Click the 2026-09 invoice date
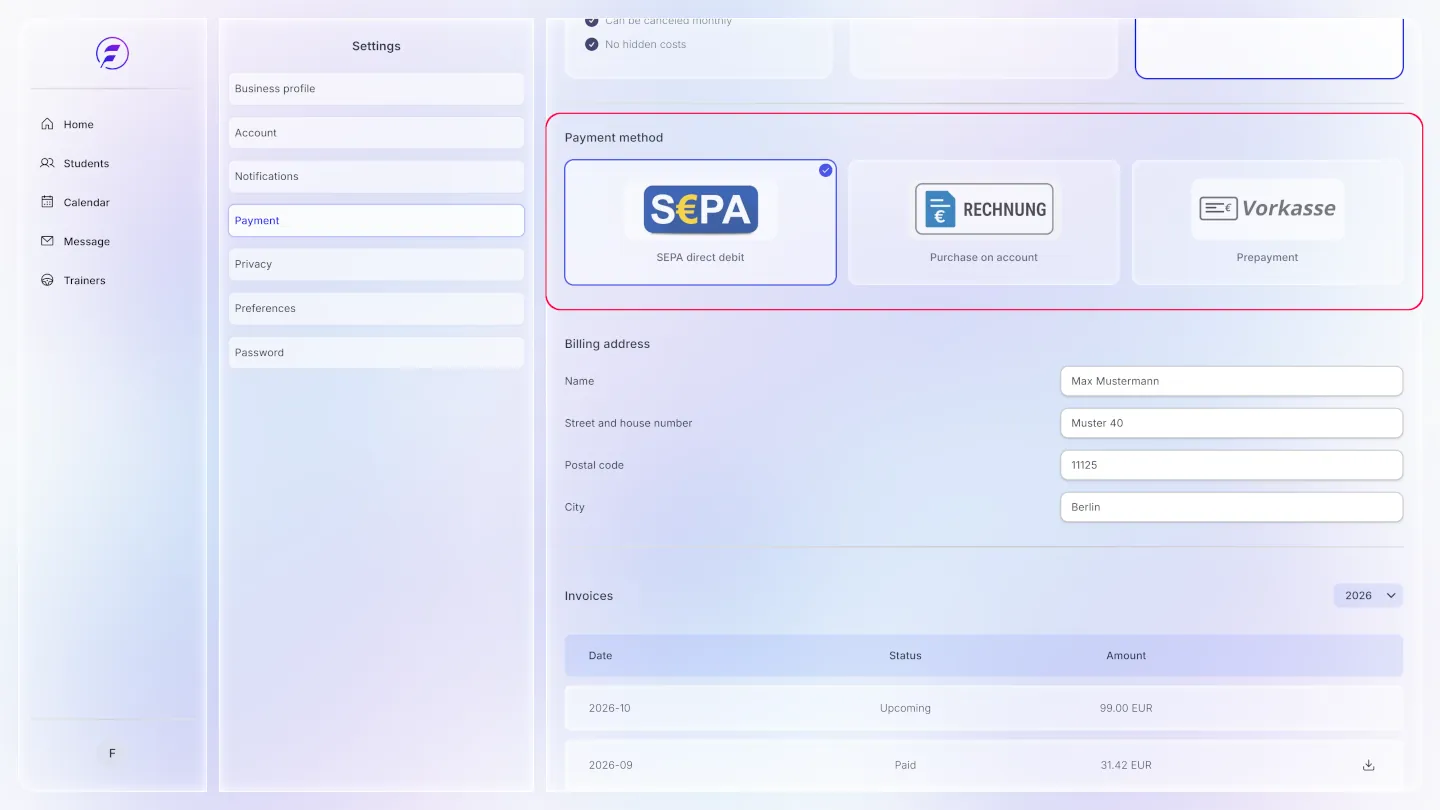 coord(611,765)
